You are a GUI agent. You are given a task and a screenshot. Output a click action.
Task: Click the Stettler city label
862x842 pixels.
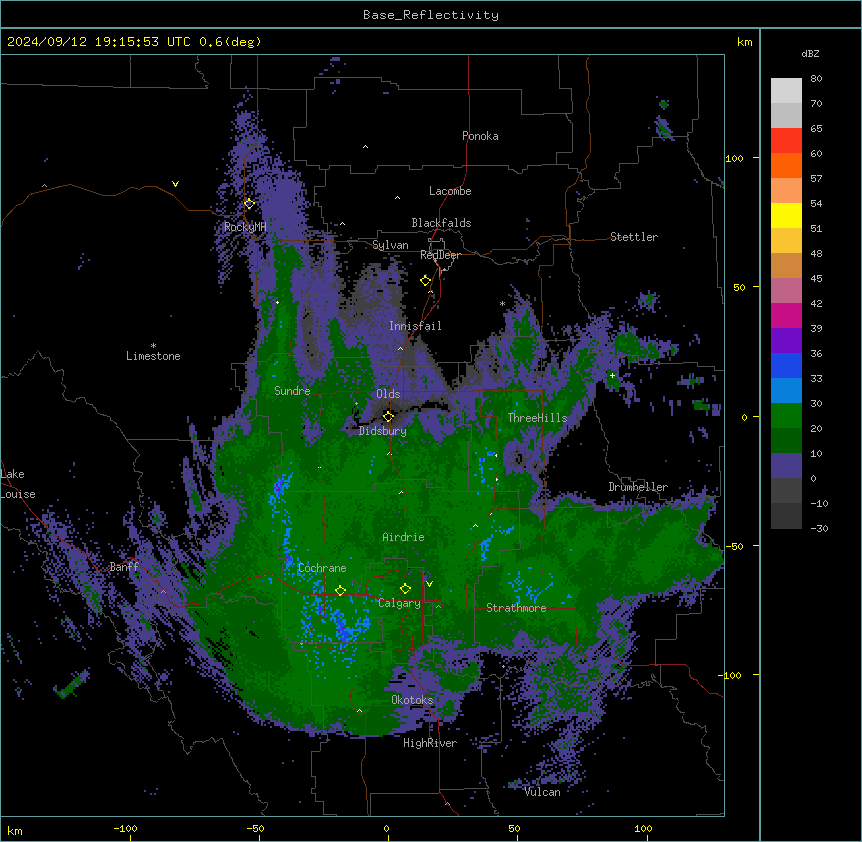pyautogui.click(x=634, y=237)
